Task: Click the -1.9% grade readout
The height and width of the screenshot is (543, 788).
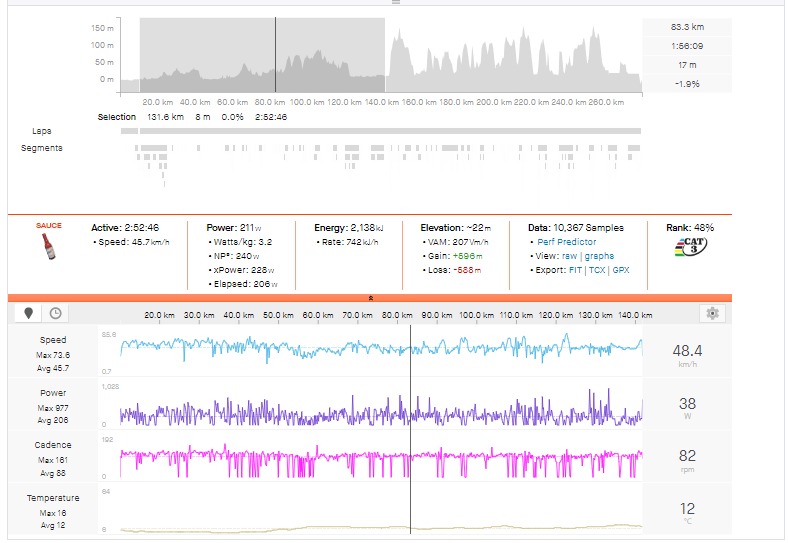Action: [687, 84]
